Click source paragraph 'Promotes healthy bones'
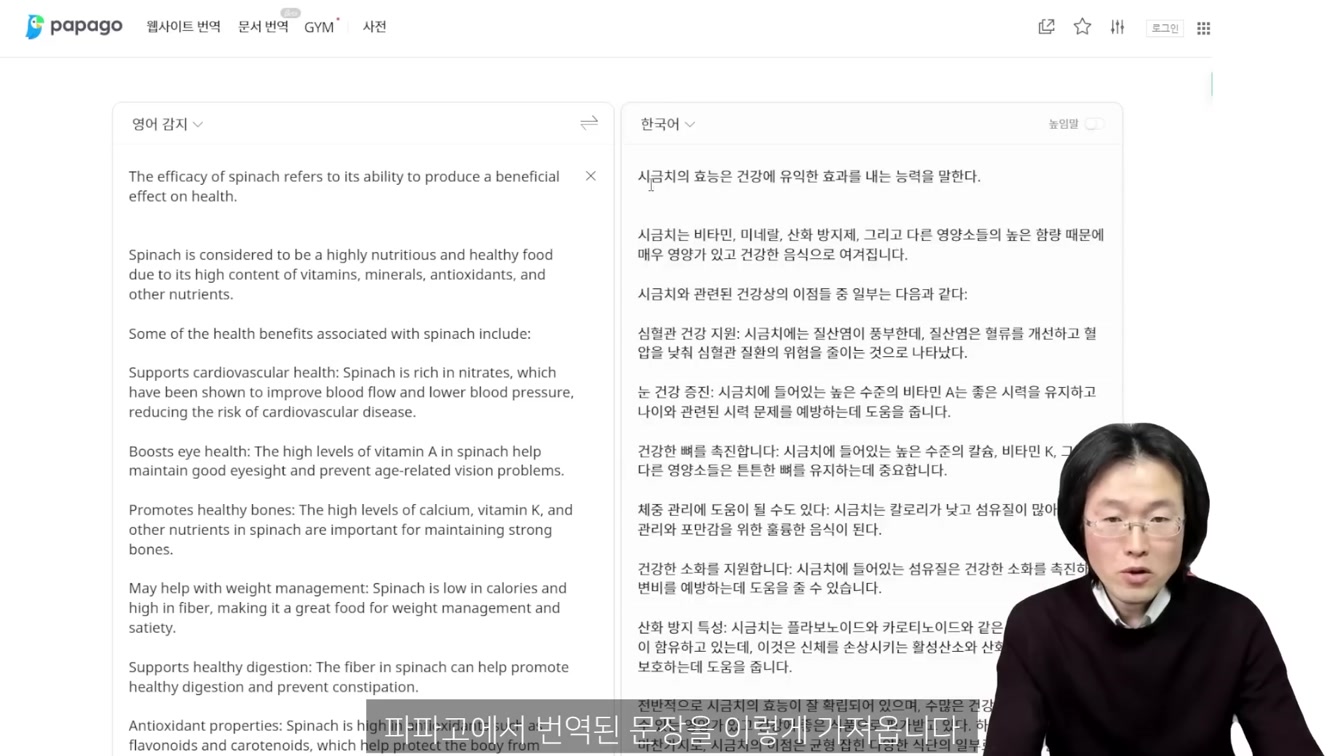This screenshot has width=1344, height=756. click(x=350, y=529)
